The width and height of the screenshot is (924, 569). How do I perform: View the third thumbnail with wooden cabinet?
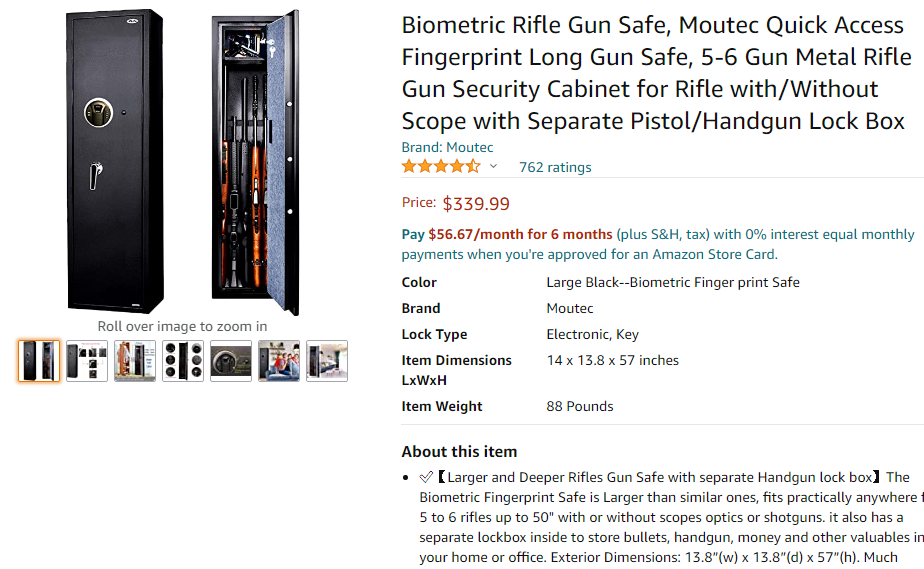(x=135, y=361)
